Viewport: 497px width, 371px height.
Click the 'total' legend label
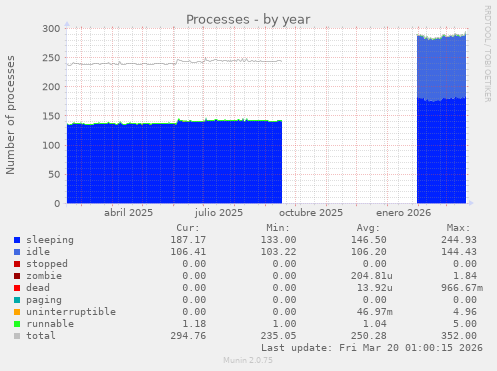[x=41, y=336]
